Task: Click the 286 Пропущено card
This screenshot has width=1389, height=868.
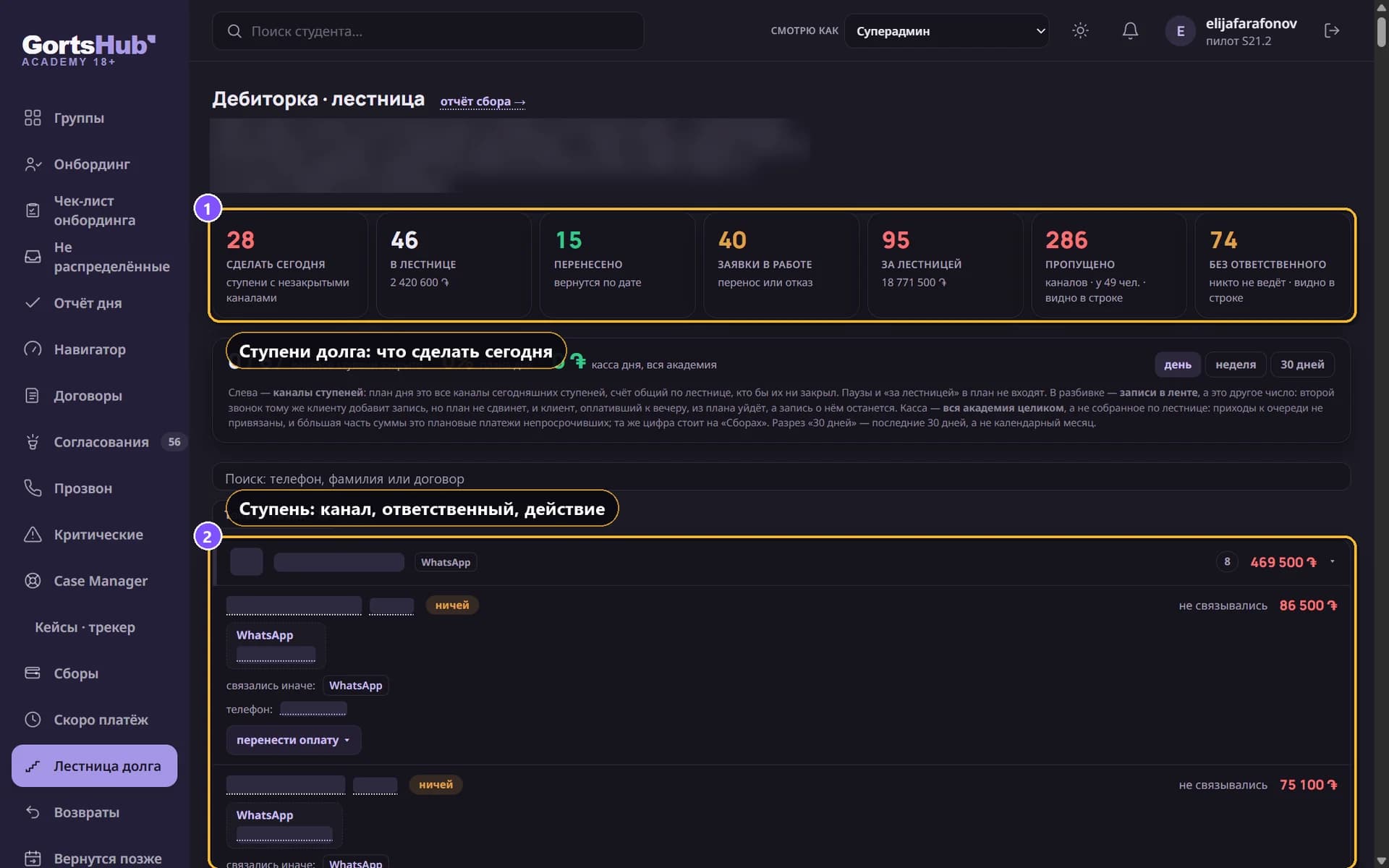Action: (1108, 265)
